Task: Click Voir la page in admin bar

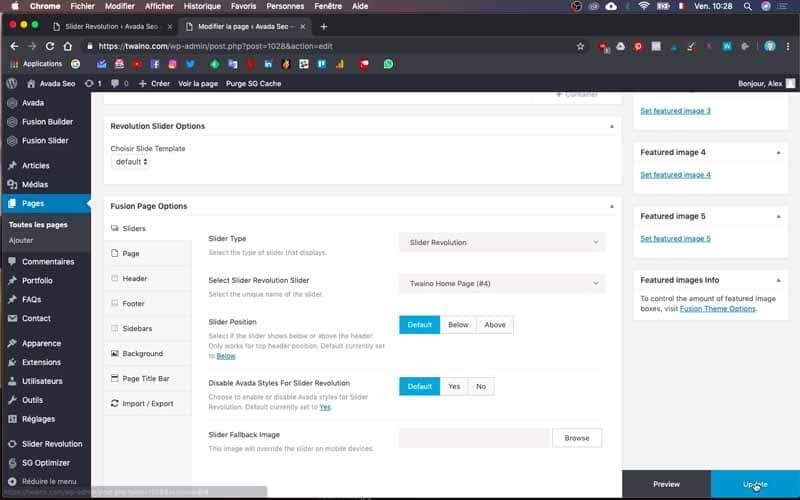Action: tap(198, 83)
